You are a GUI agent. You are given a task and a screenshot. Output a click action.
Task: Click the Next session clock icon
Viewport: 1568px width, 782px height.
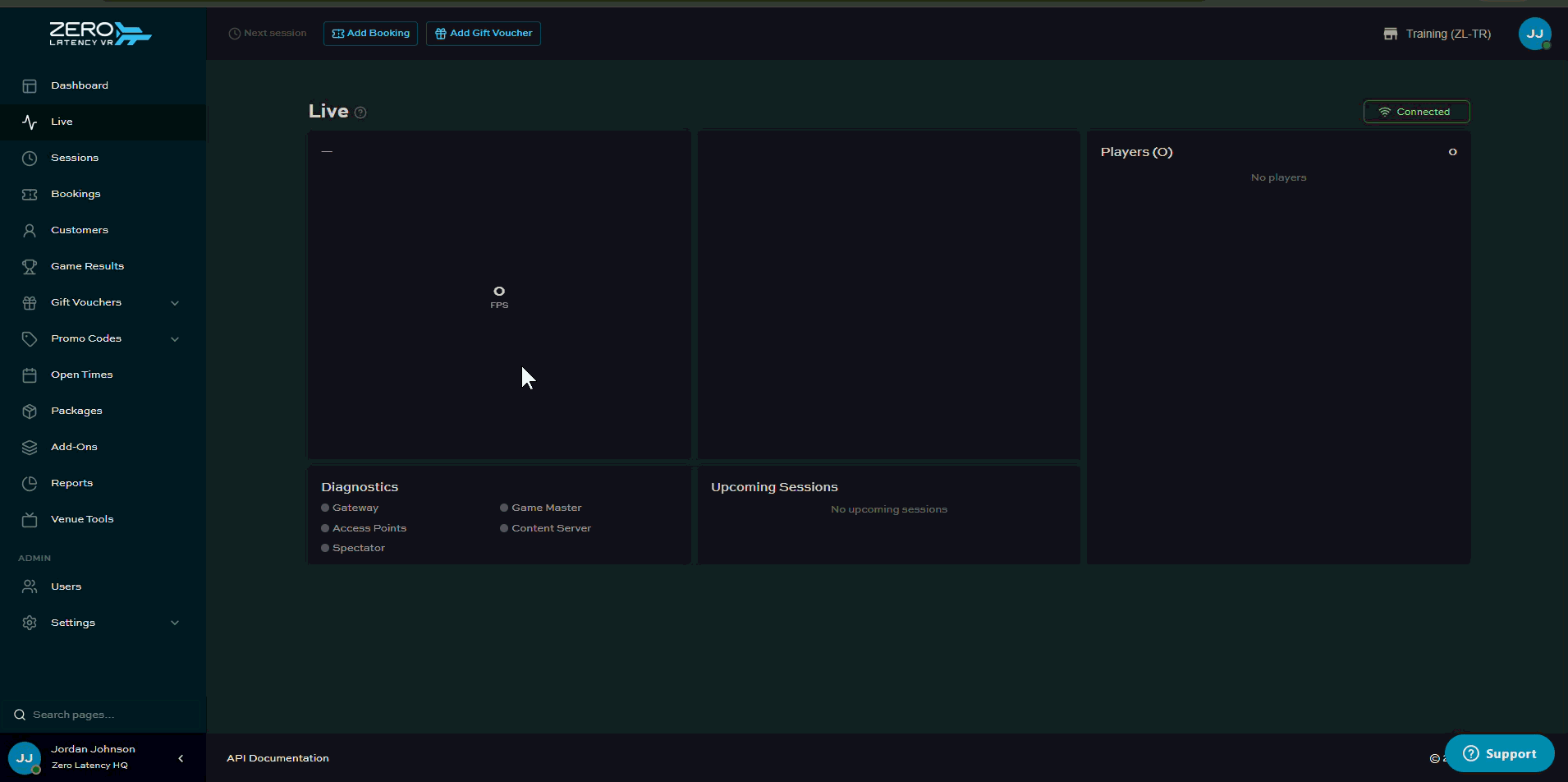[x=235, y=34]
